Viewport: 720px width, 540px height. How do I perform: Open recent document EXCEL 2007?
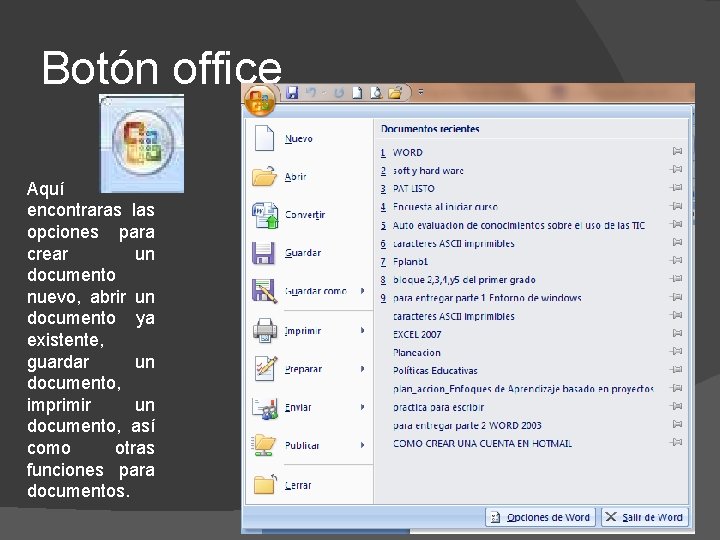pos(417,335)
